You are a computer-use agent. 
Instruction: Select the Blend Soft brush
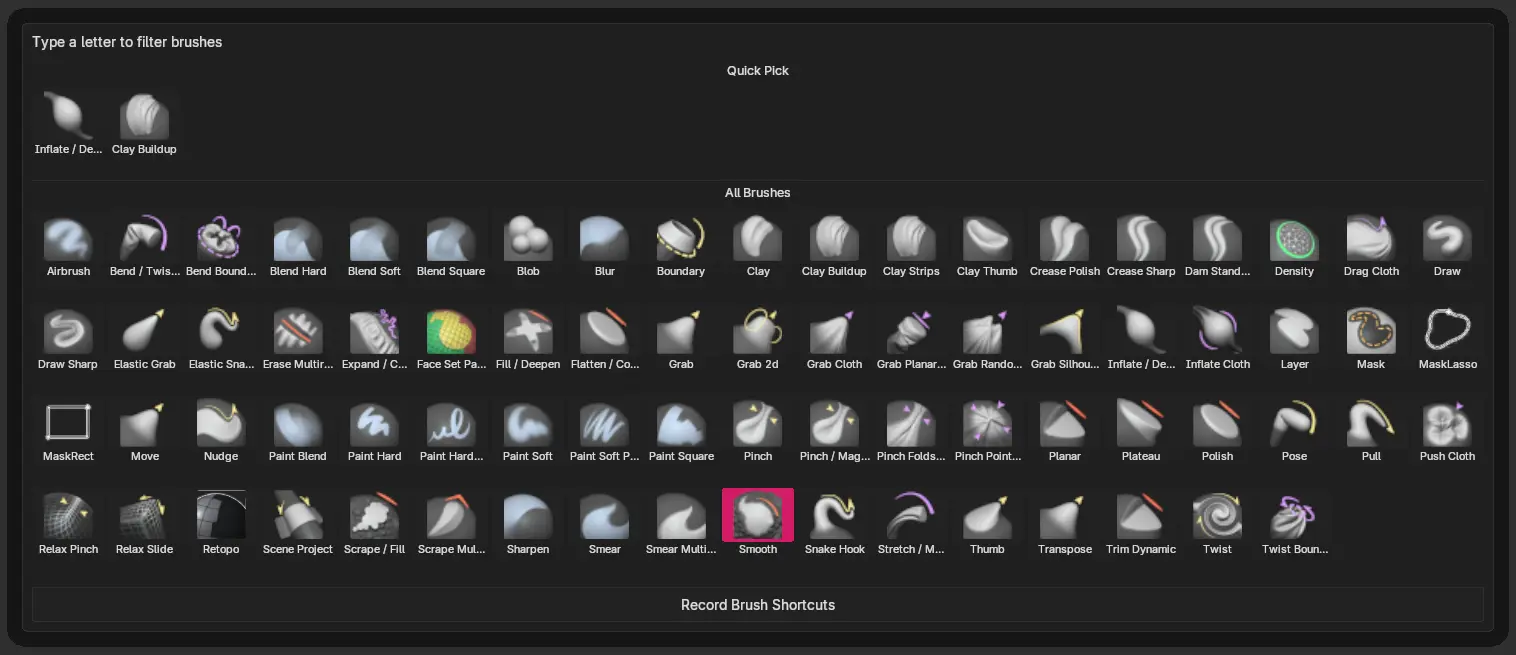pyautogui.click(x=374, y=246)
